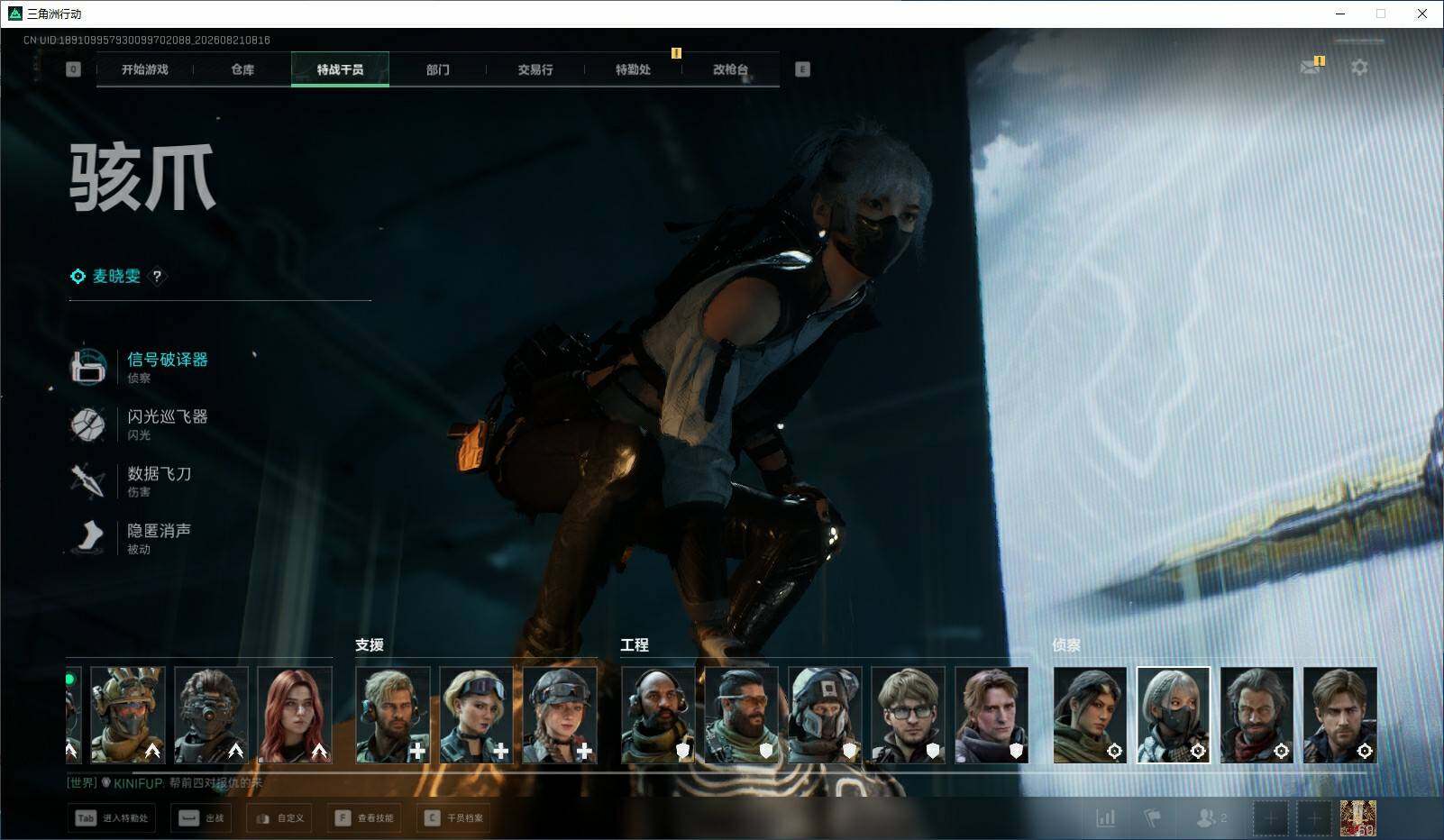Click the second empty squad slot plus
This screenshot has width=1444, height=840.
(1314, 818)
